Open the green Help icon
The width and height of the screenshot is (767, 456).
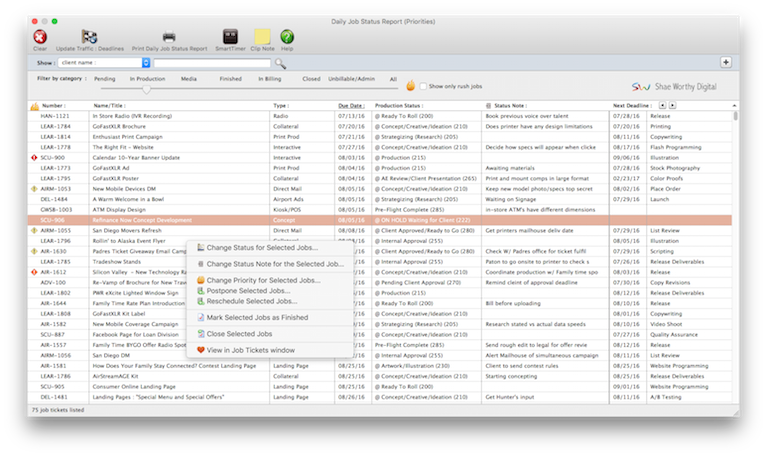(x=287, y=36)
